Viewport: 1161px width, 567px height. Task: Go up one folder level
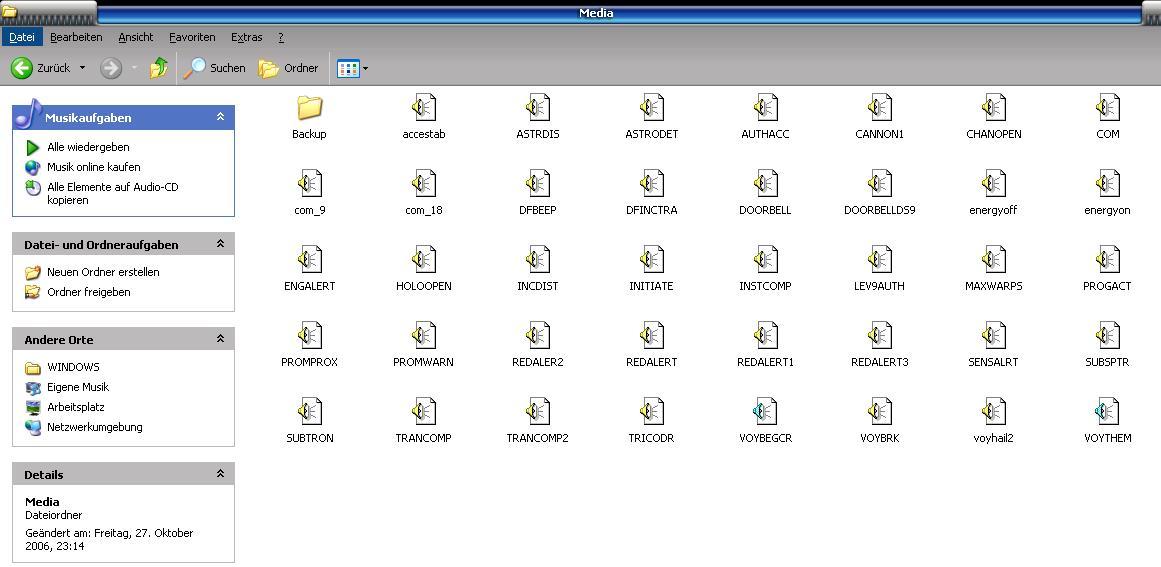tap(158, 68)
